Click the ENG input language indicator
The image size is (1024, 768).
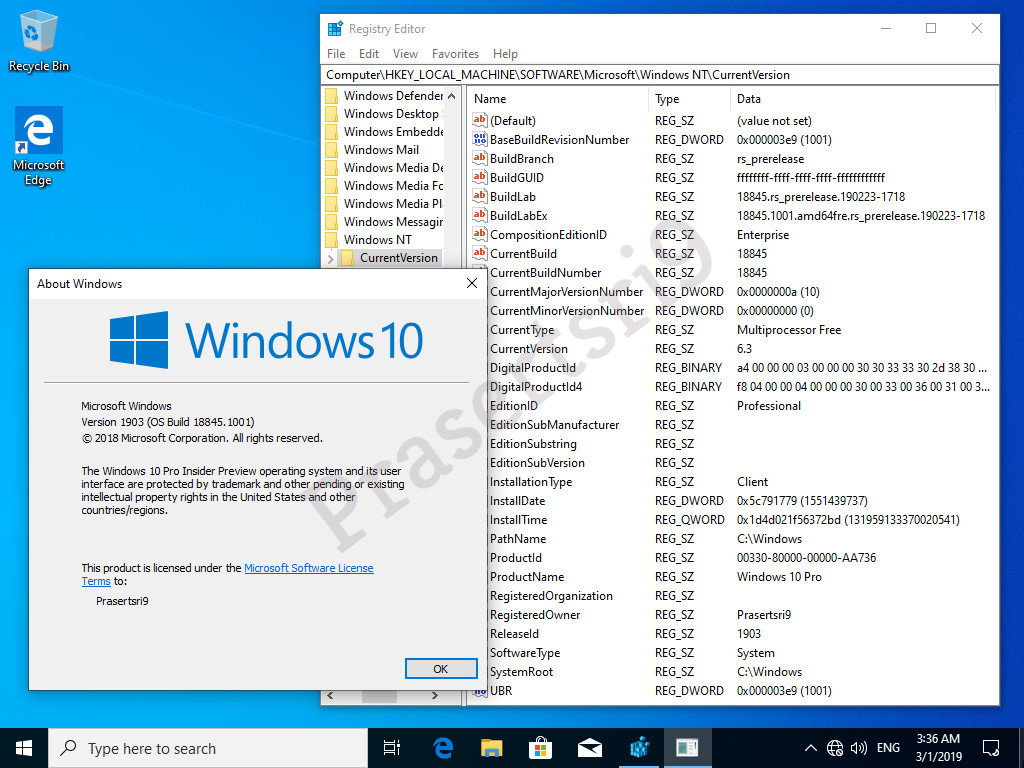tap(888, 748)
